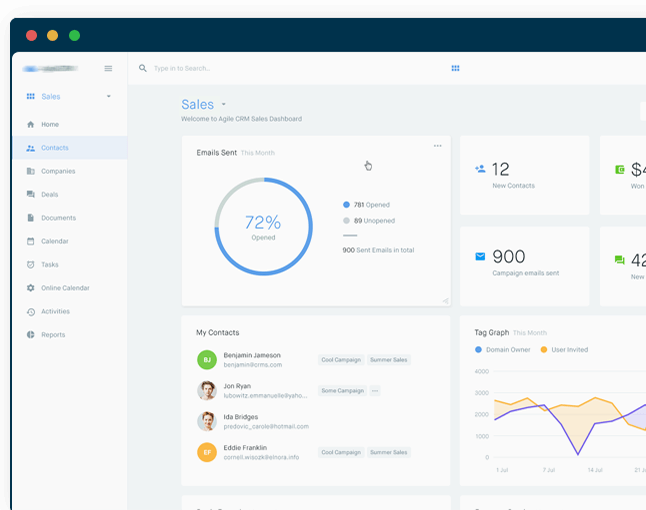
Task: Toggle User Invited legend in Tag Graph
Action: point(544,350)
